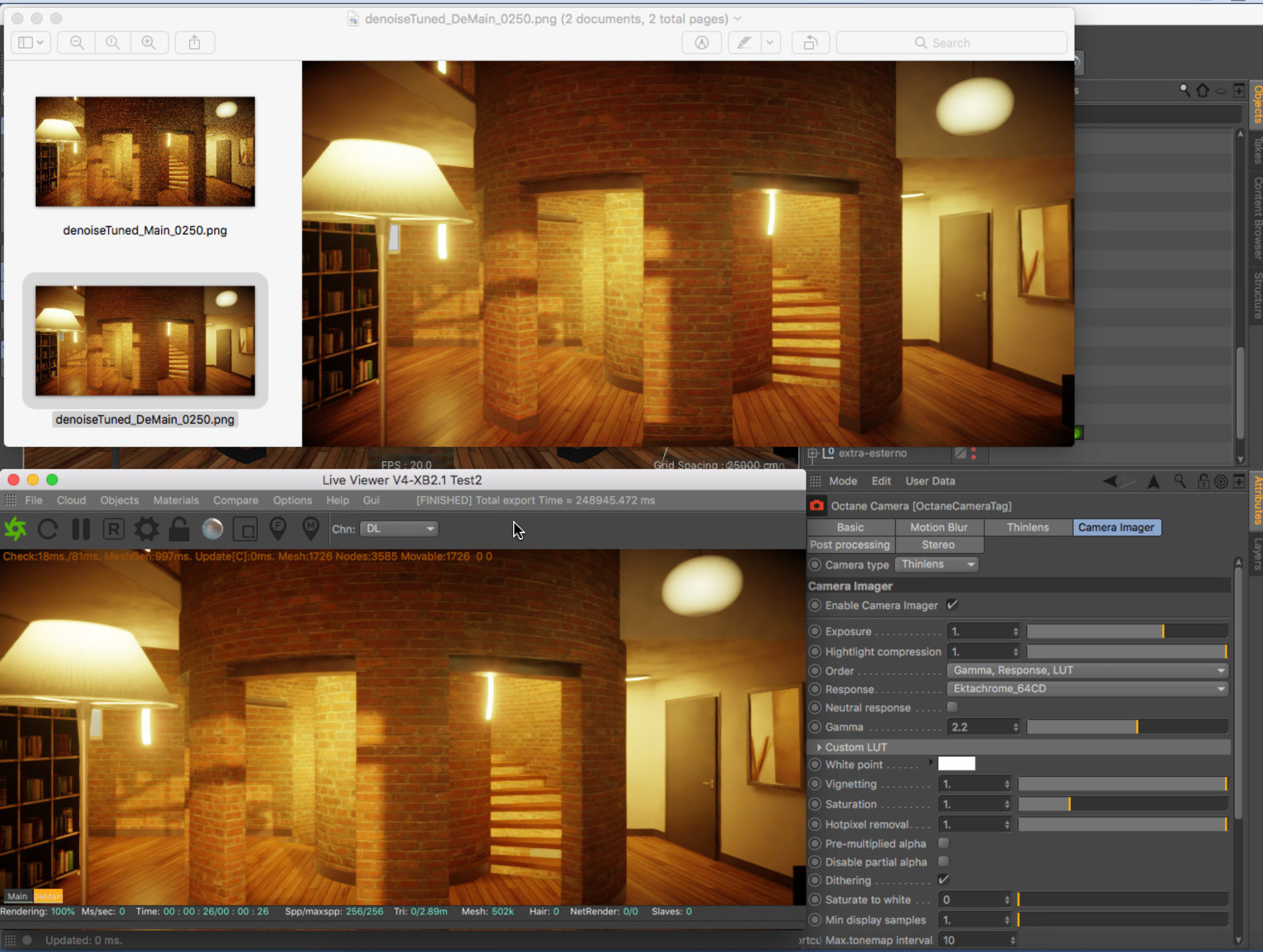Toggle the Enable Camera Imager checkbox
Screen dimensions: 1263x952
(x=952, y=605)
